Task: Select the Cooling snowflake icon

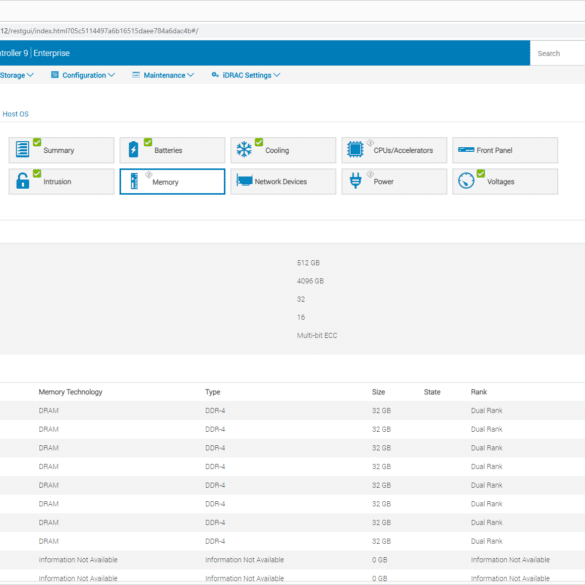Action: pos(244,149)
